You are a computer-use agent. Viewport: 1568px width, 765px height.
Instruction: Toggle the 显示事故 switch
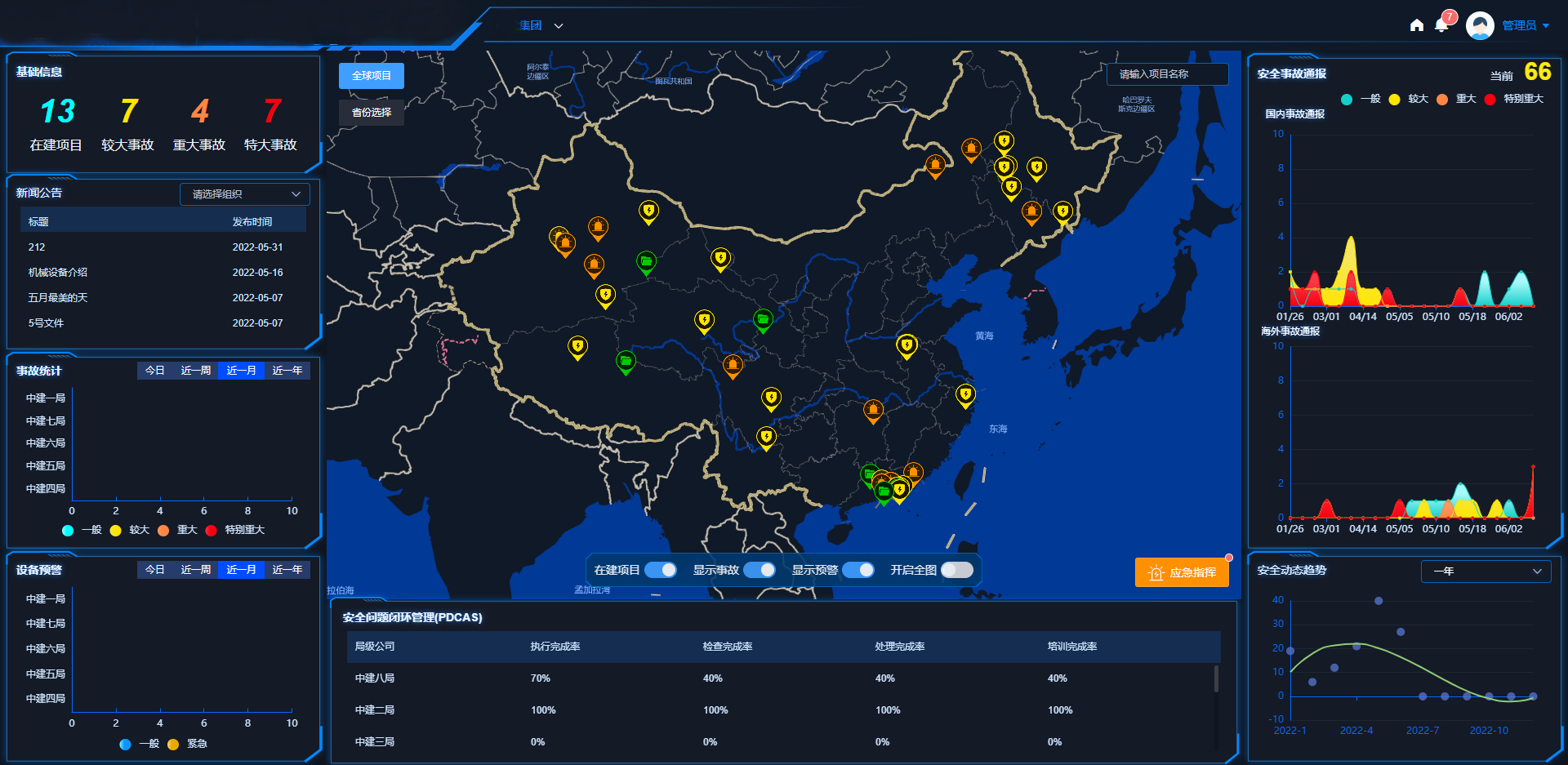click(x=759, y=570)
